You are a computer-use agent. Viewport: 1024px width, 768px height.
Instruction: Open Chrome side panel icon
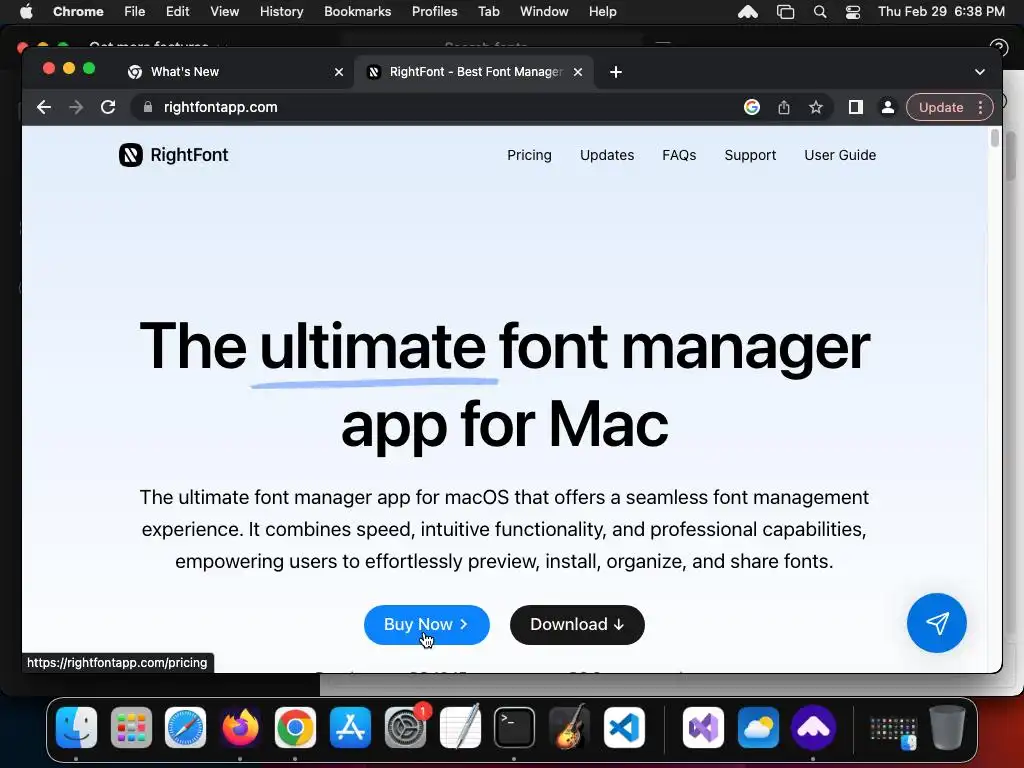856,107
